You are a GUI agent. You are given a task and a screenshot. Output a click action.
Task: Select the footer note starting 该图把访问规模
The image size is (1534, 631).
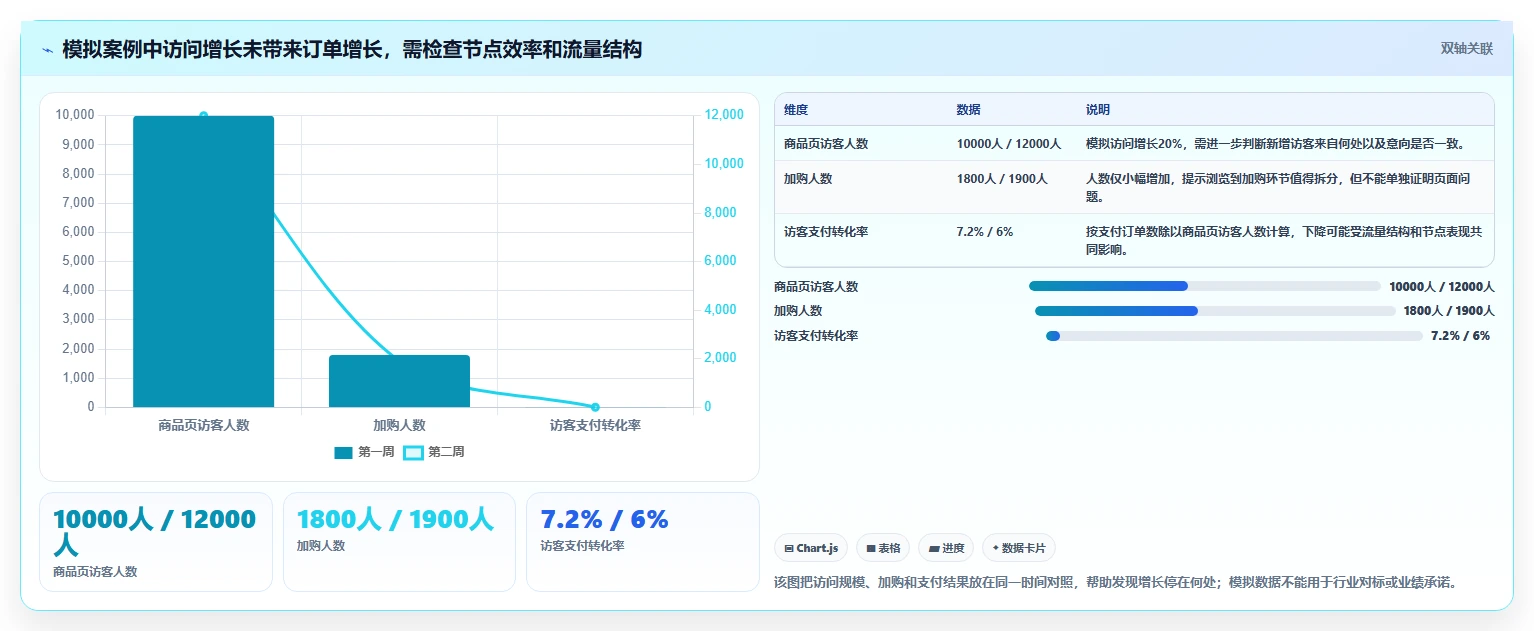[1115, 583]
